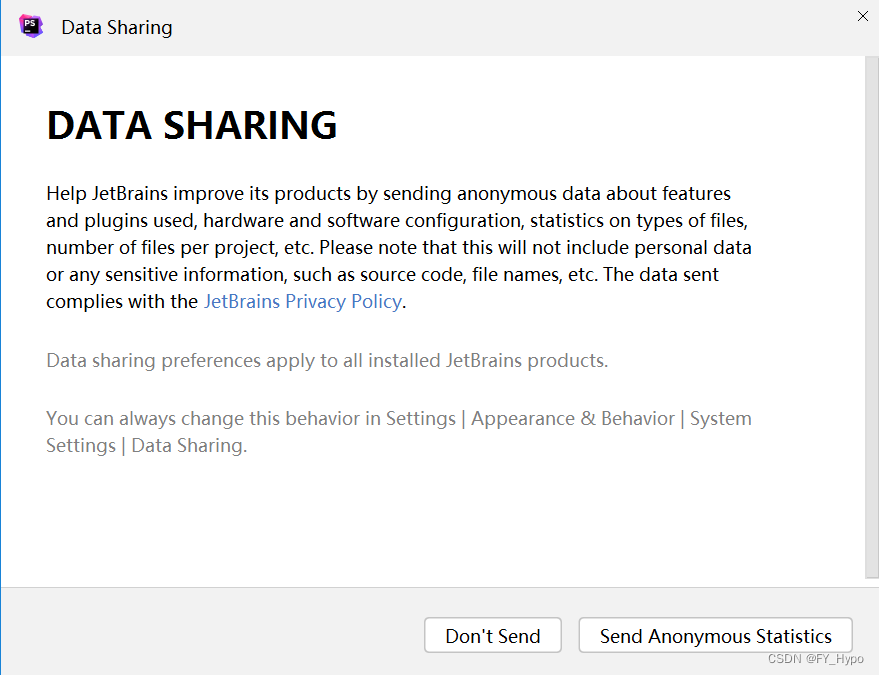Click the DATA SHARING heading
Image resolution: width=879 pixels, height=675 pixels.
click(192, 124)
